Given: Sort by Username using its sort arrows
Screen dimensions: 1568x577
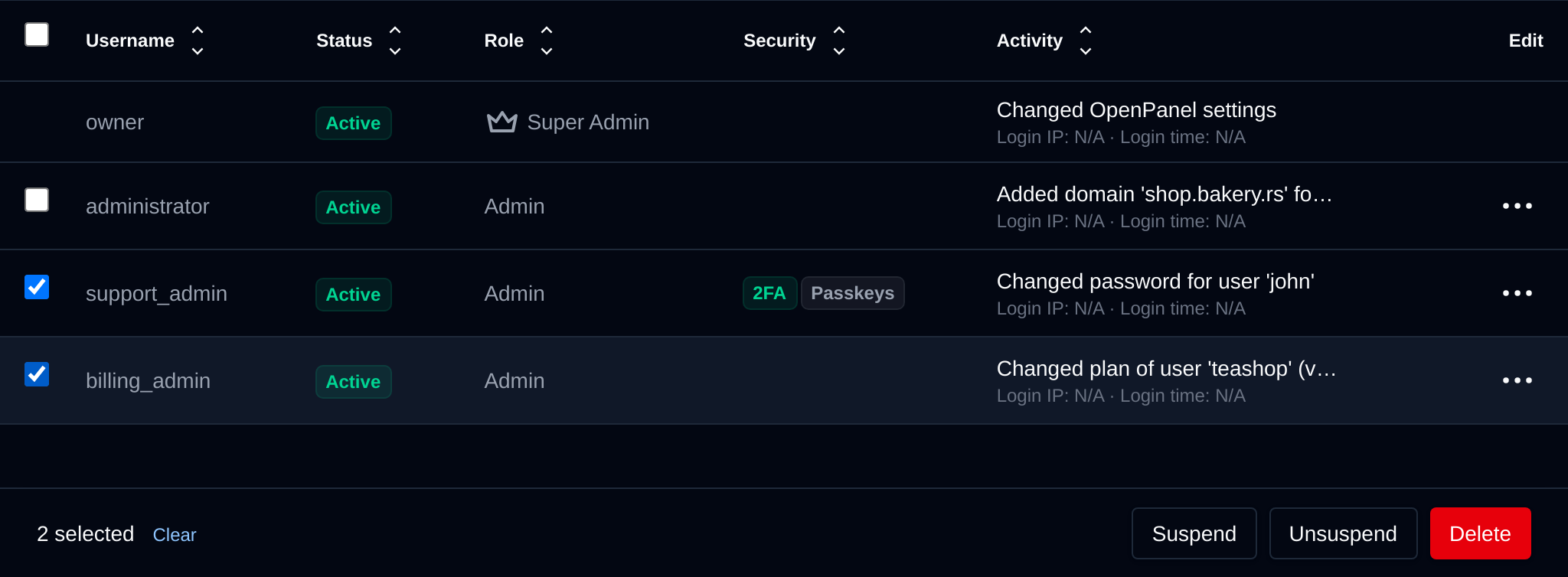Looking at the screenshot, I should (x=198, y=41).
